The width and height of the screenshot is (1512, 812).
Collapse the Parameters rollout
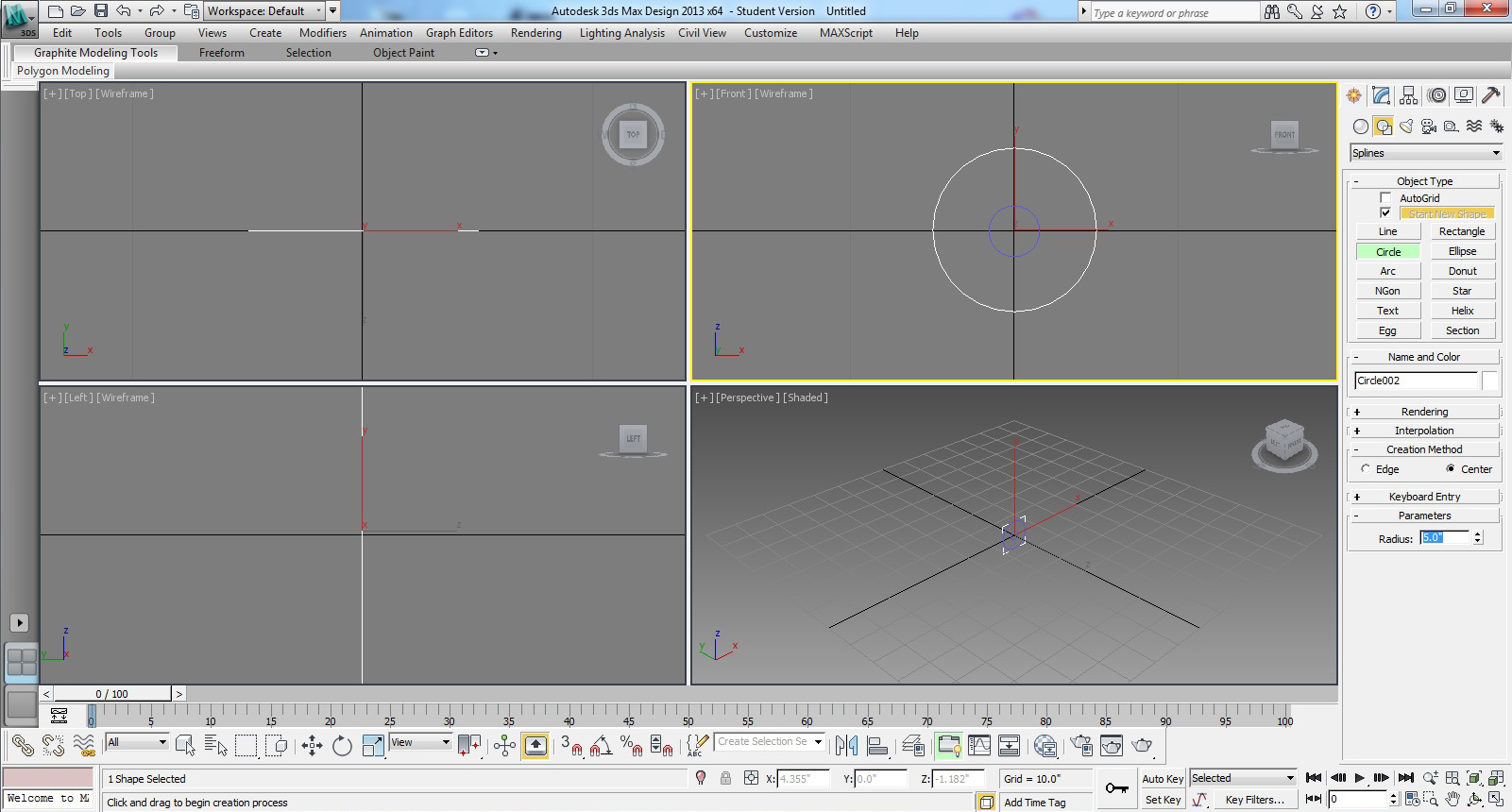coord(1424,516)
